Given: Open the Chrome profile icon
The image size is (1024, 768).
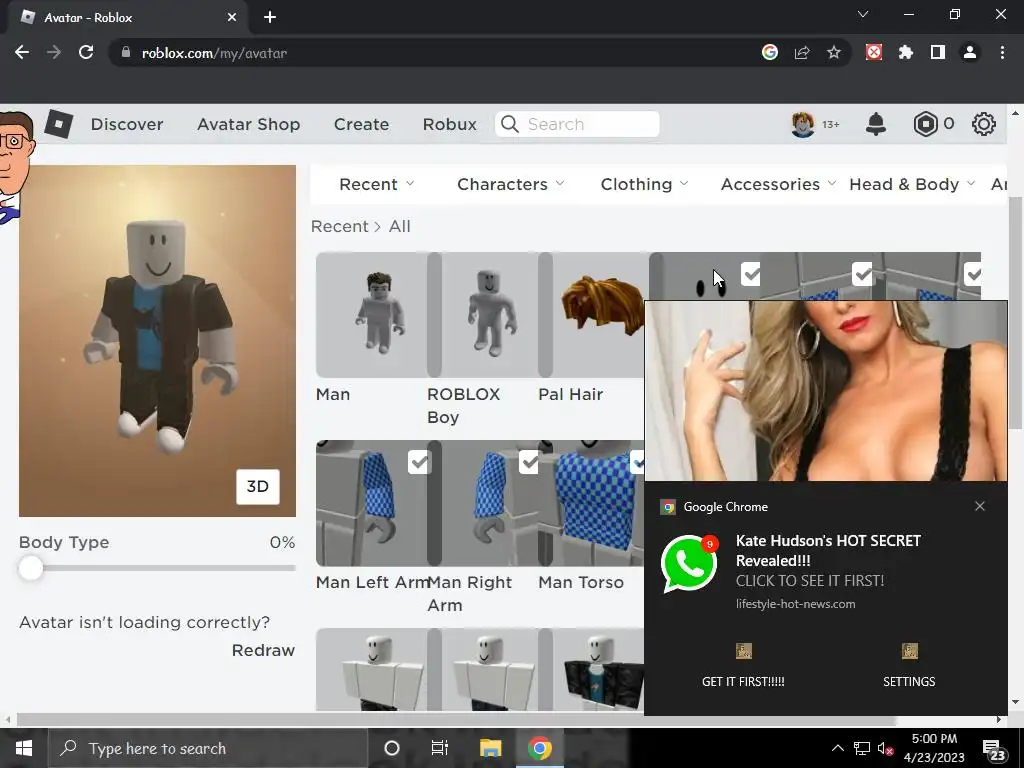Looking at the screenshot, I should coord(970,53).
